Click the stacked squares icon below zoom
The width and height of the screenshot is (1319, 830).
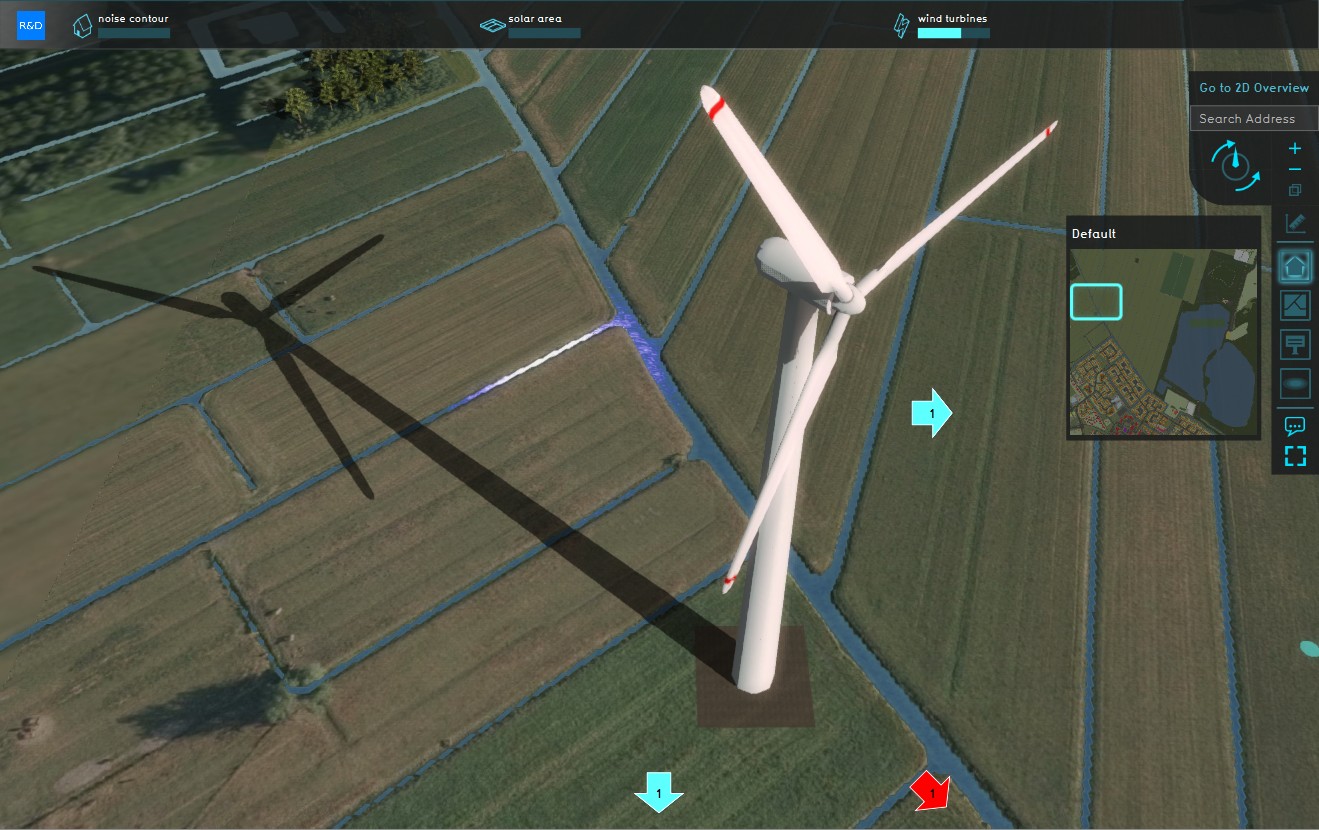(1295, 190)
